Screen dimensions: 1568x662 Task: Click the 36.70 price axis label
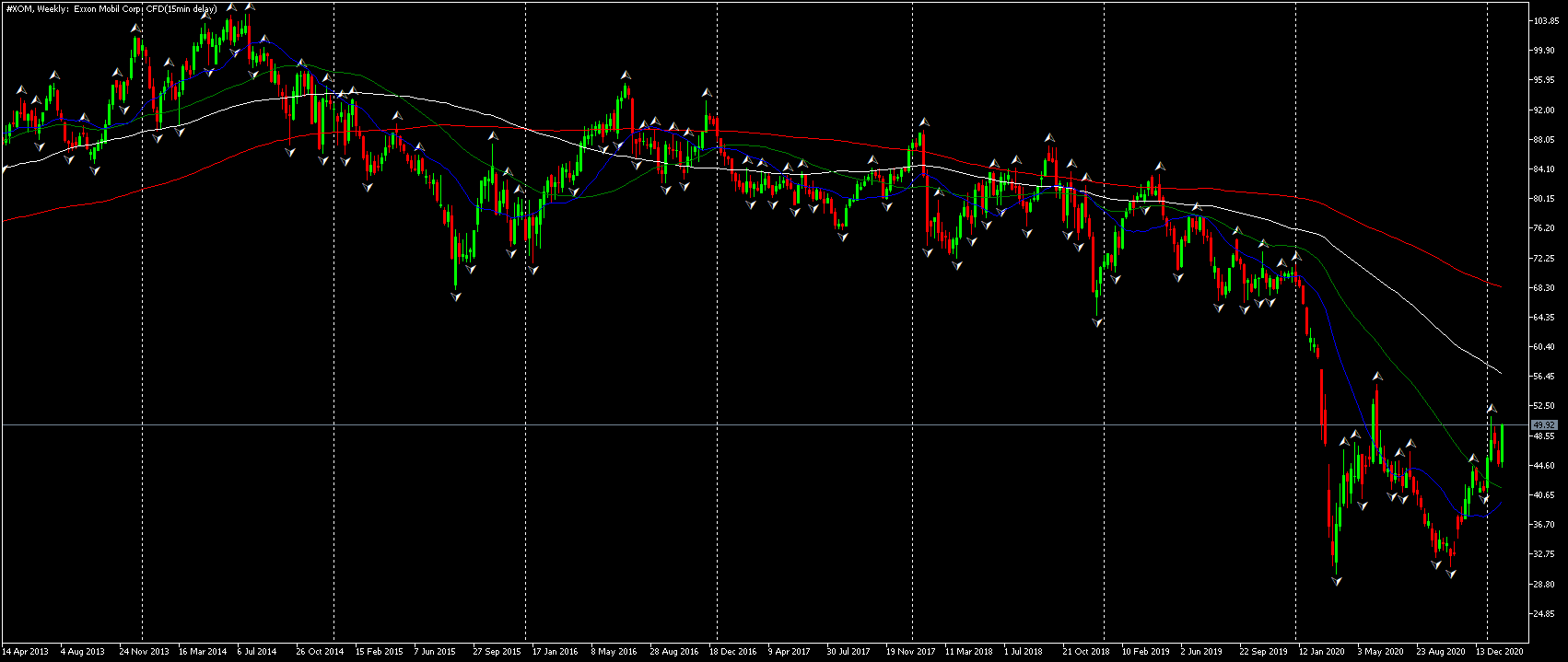tap(1542, 525)
